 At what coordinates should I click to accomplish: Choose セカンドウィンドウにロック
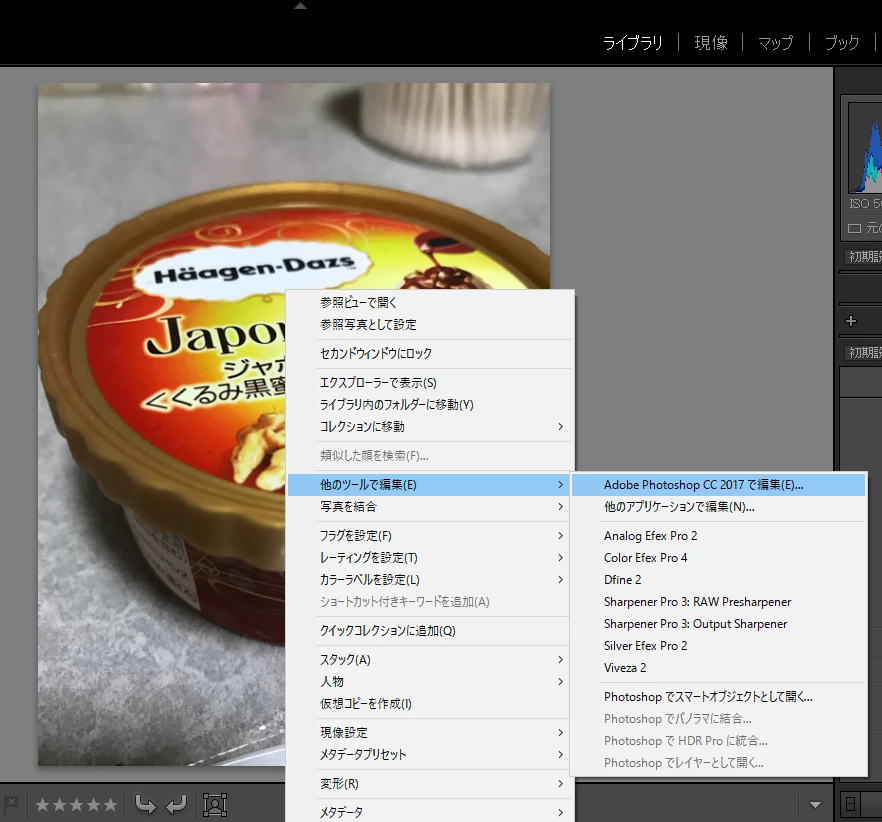(430, 353)
